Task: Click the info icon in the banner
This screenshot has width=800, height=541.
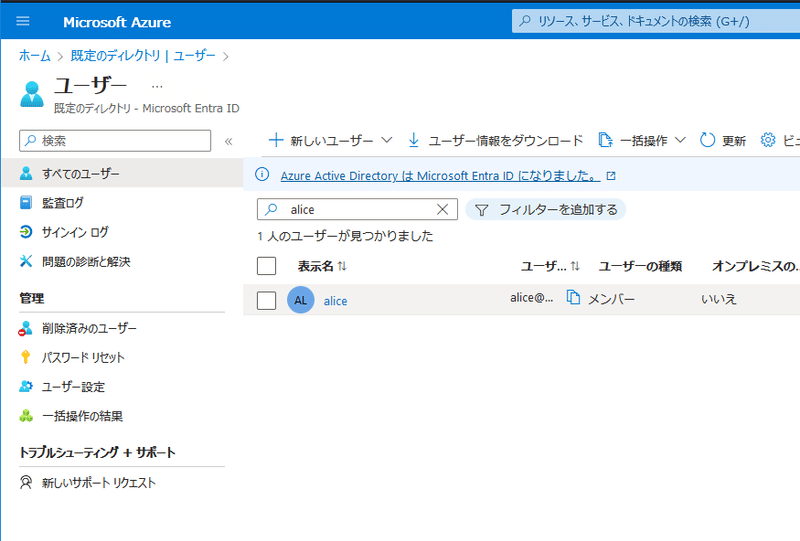Action: [262, 175]
